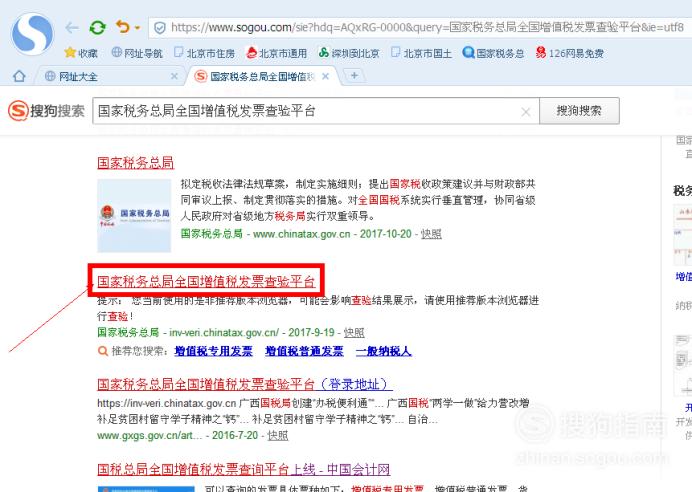Viewport: 692px width, 492px height.
Task: Open the 北京市住房 bookmark
Action: click(x=204, y=53)
